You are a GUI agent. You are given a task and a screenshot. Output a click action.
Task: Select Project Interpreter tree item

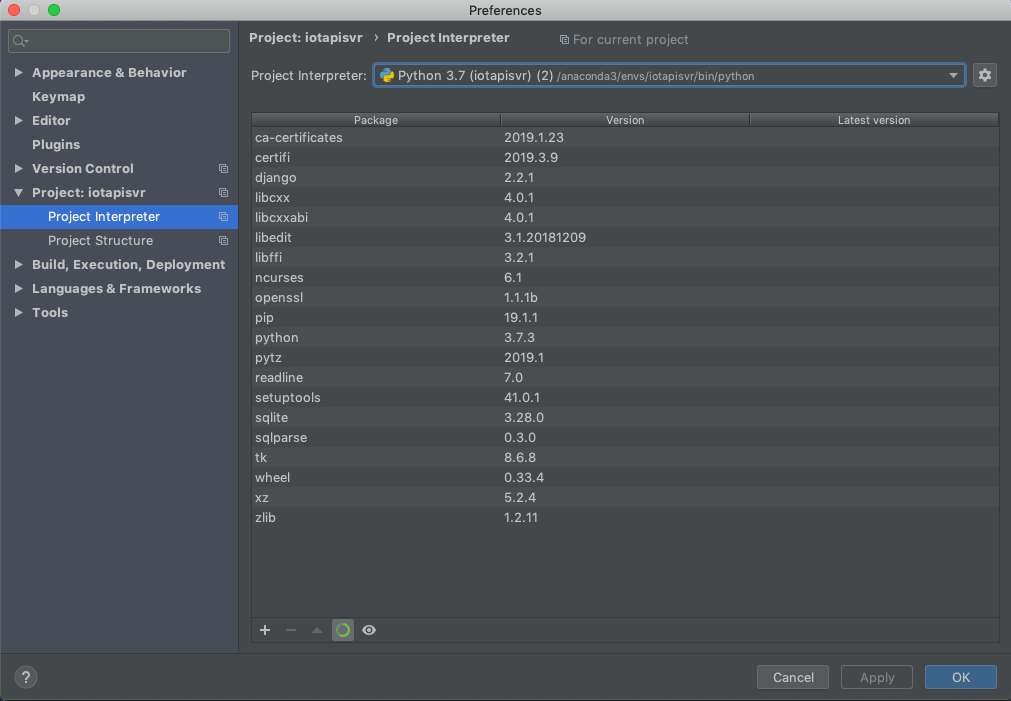[119, 217]
